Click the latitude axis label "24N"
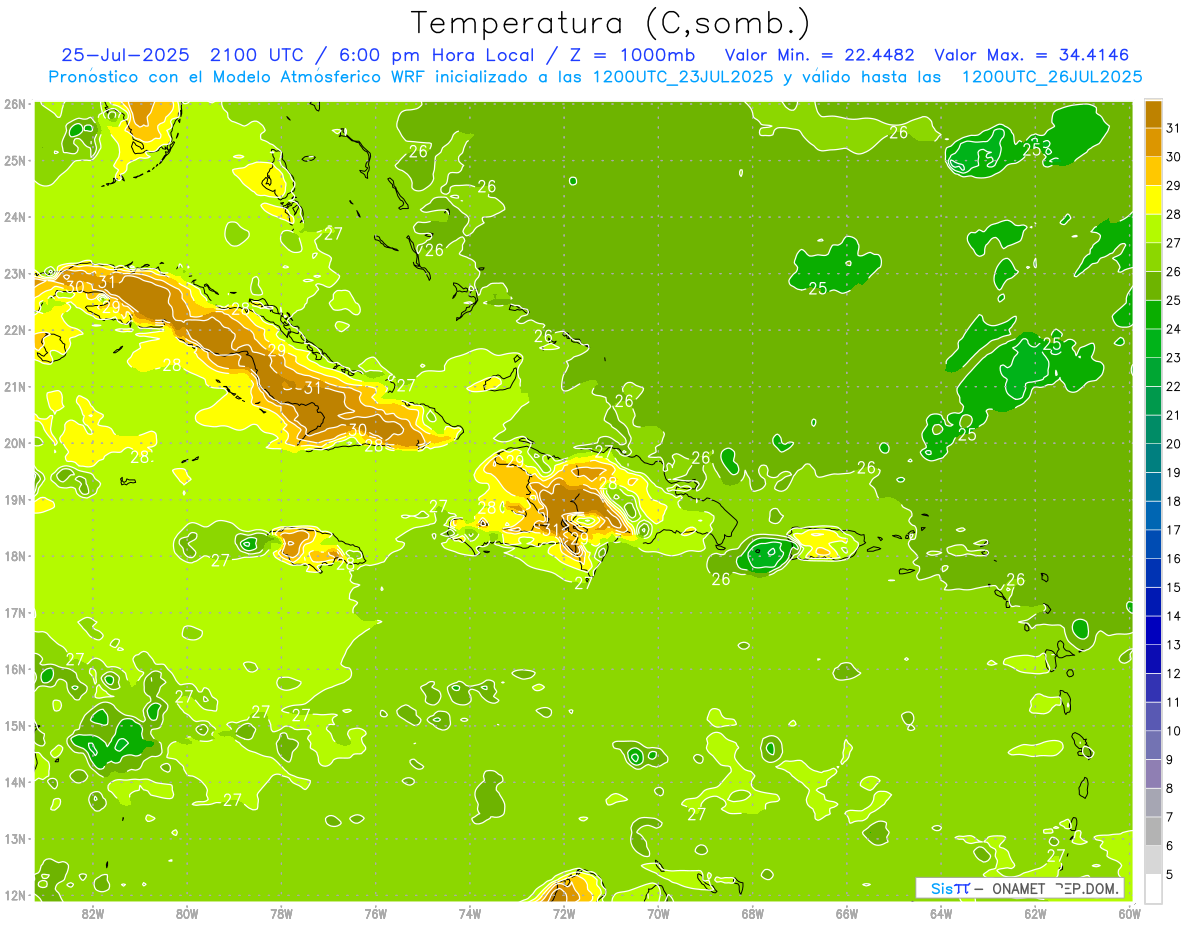Image resolution: width=1200 pixels, height=927 pixels. point(14,217)
